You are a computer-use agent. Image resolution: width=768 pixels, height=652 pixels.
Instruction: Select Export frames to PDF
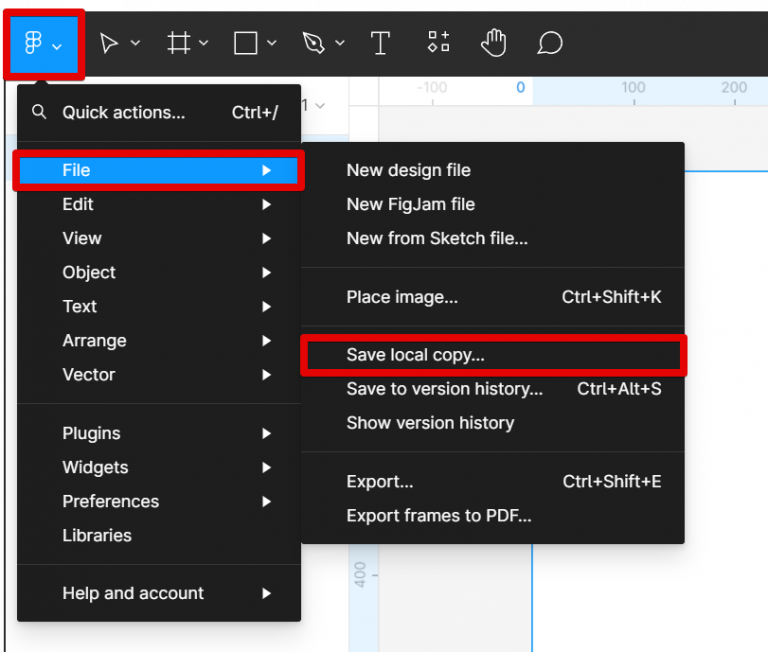coord(439,516)
